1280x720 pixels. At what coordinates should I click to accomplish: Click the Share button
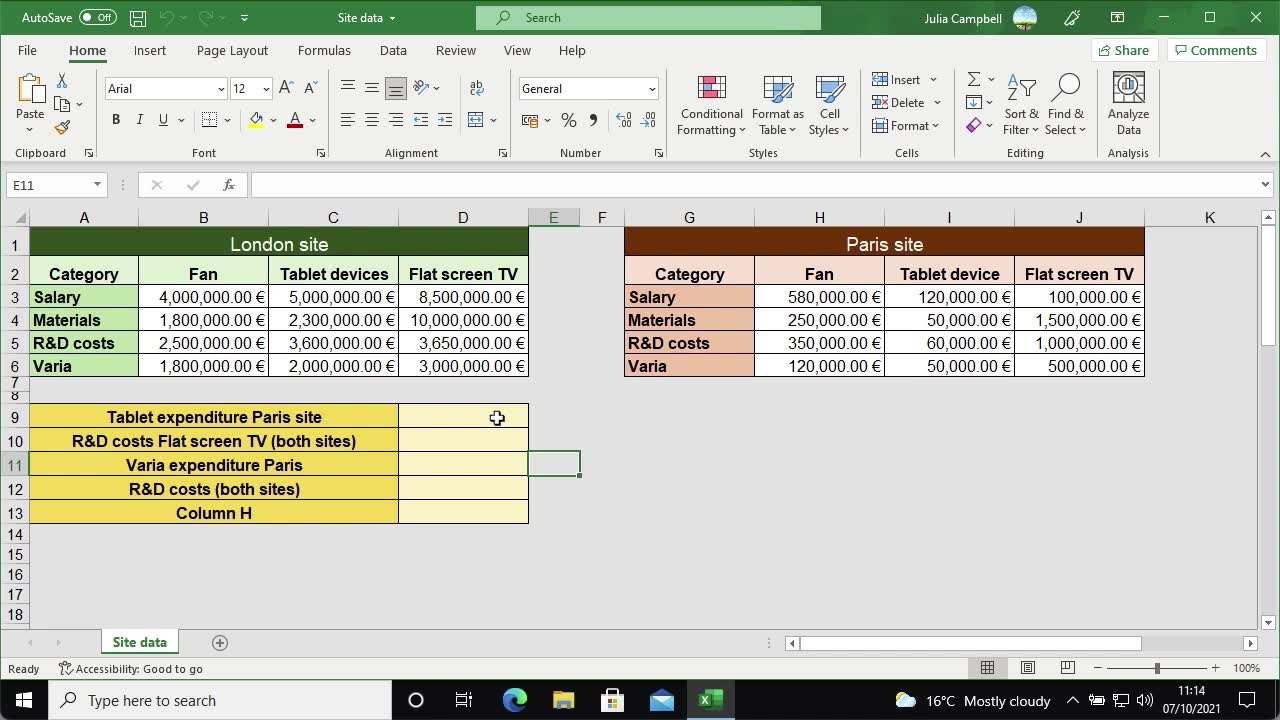pos(1122,50)
